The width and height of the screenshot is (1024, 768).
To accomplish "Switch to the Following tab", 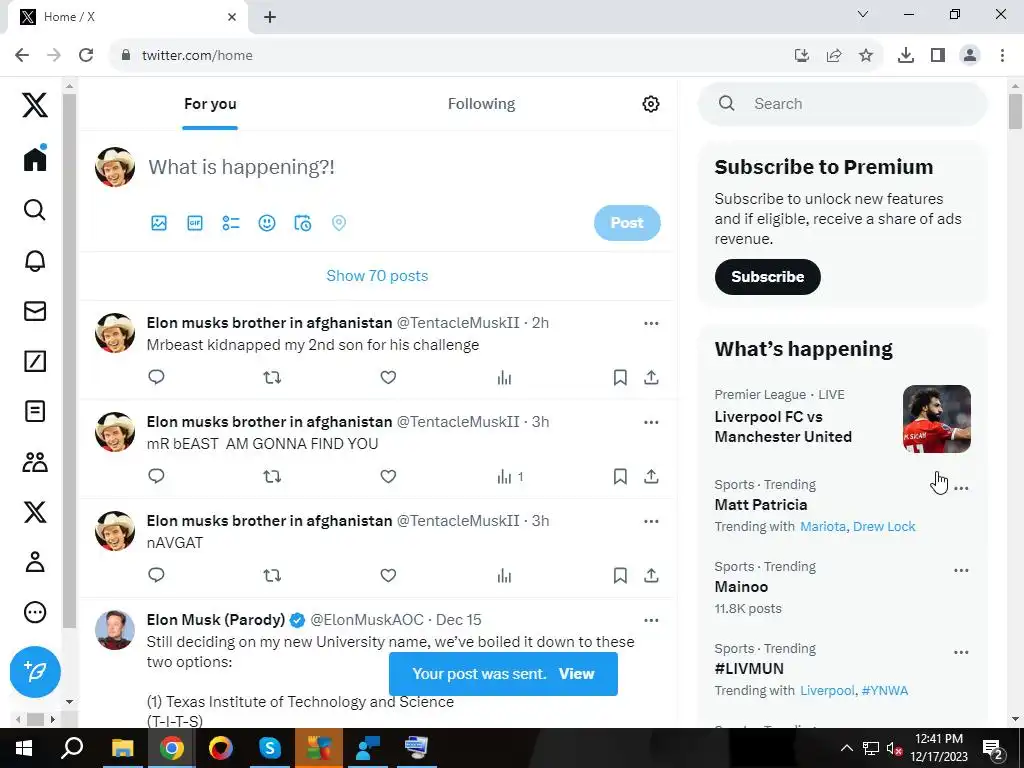I will point(481,104).
